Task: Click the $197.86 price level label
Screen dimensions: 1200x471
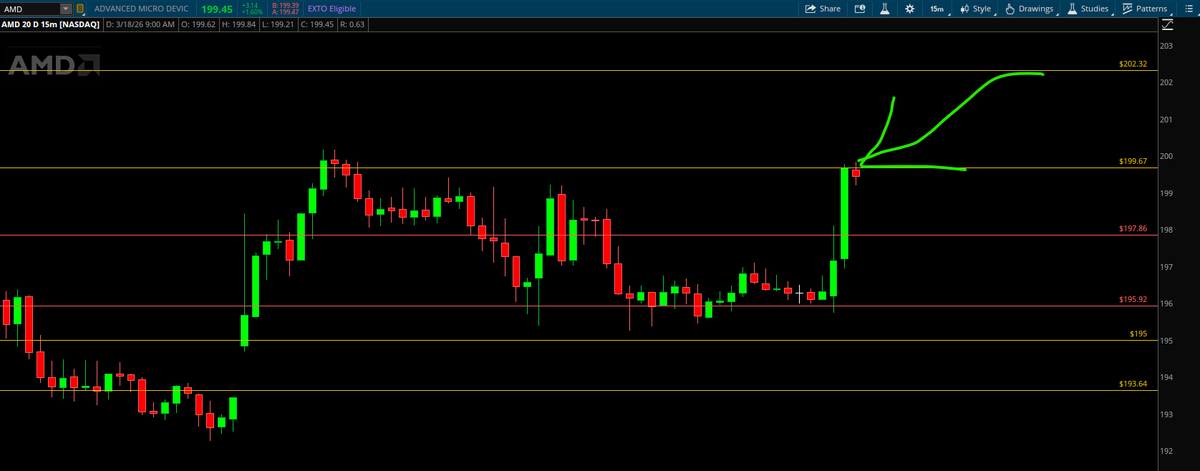Action: click(x=1132, y=229)
